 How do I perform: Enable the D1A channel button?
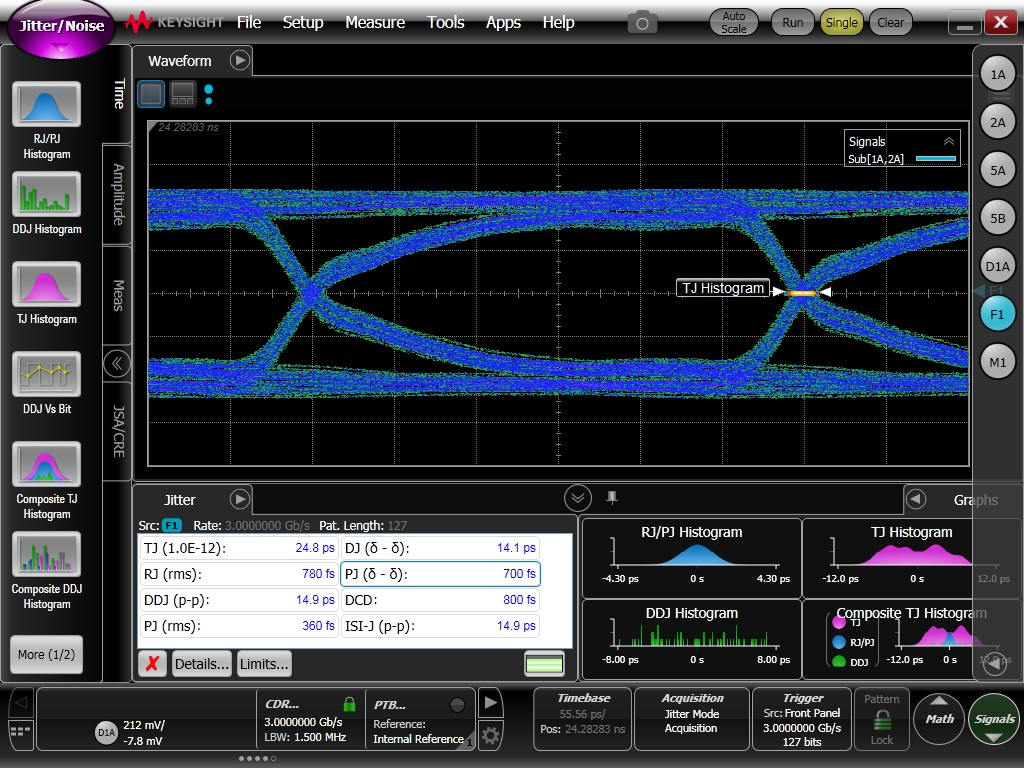[x=997, y=266]
